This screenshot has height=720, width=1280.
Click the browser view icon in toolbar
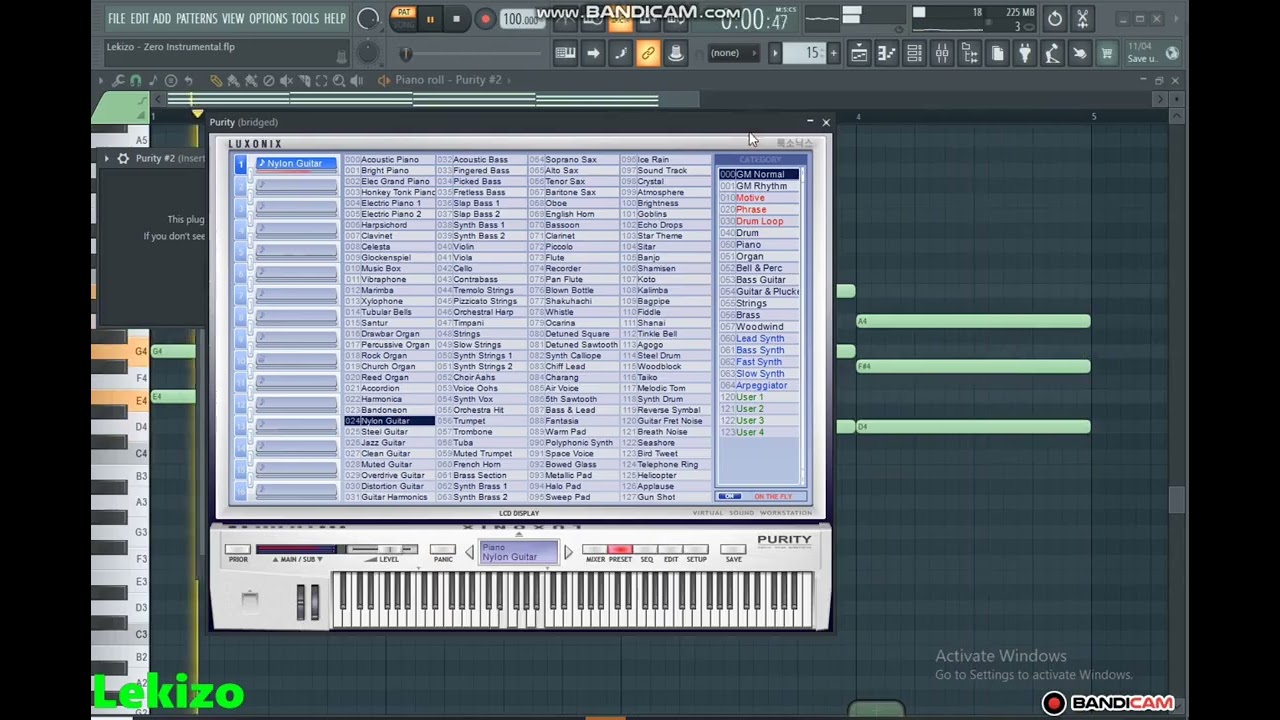[970, 54]
